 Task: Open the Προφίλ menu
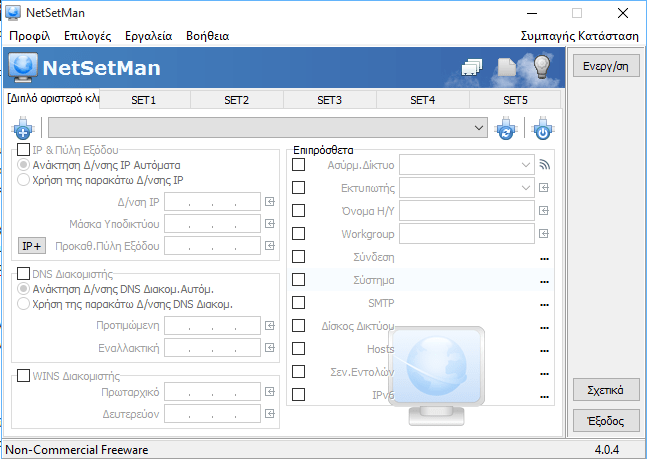(30, 36)
